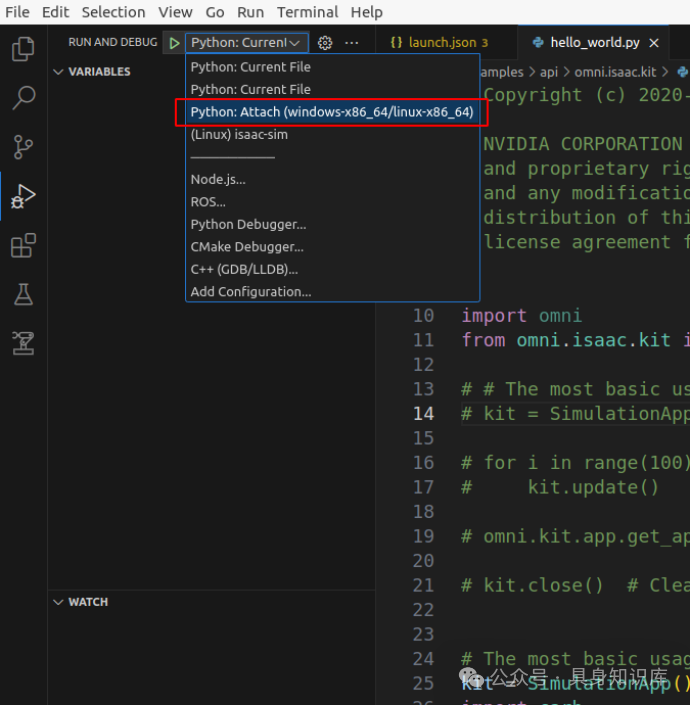
Task: Open the Explorer view in activity bar
Action: pyautogui.click(x=22, y=49)
